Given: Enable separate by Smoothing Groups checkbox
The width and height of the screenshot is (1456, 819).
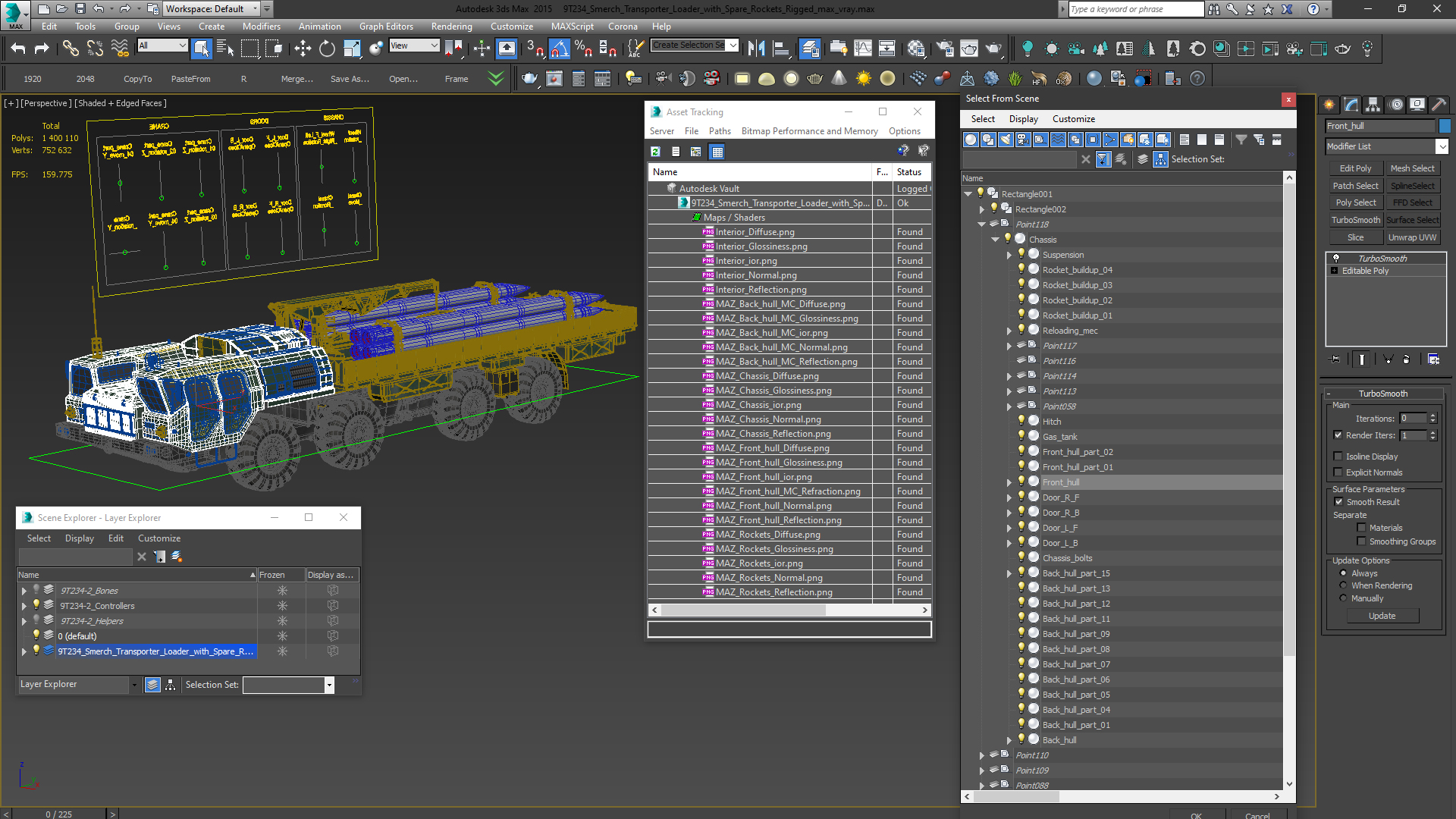Looking at the screenshot, I should coord(1362,541).
